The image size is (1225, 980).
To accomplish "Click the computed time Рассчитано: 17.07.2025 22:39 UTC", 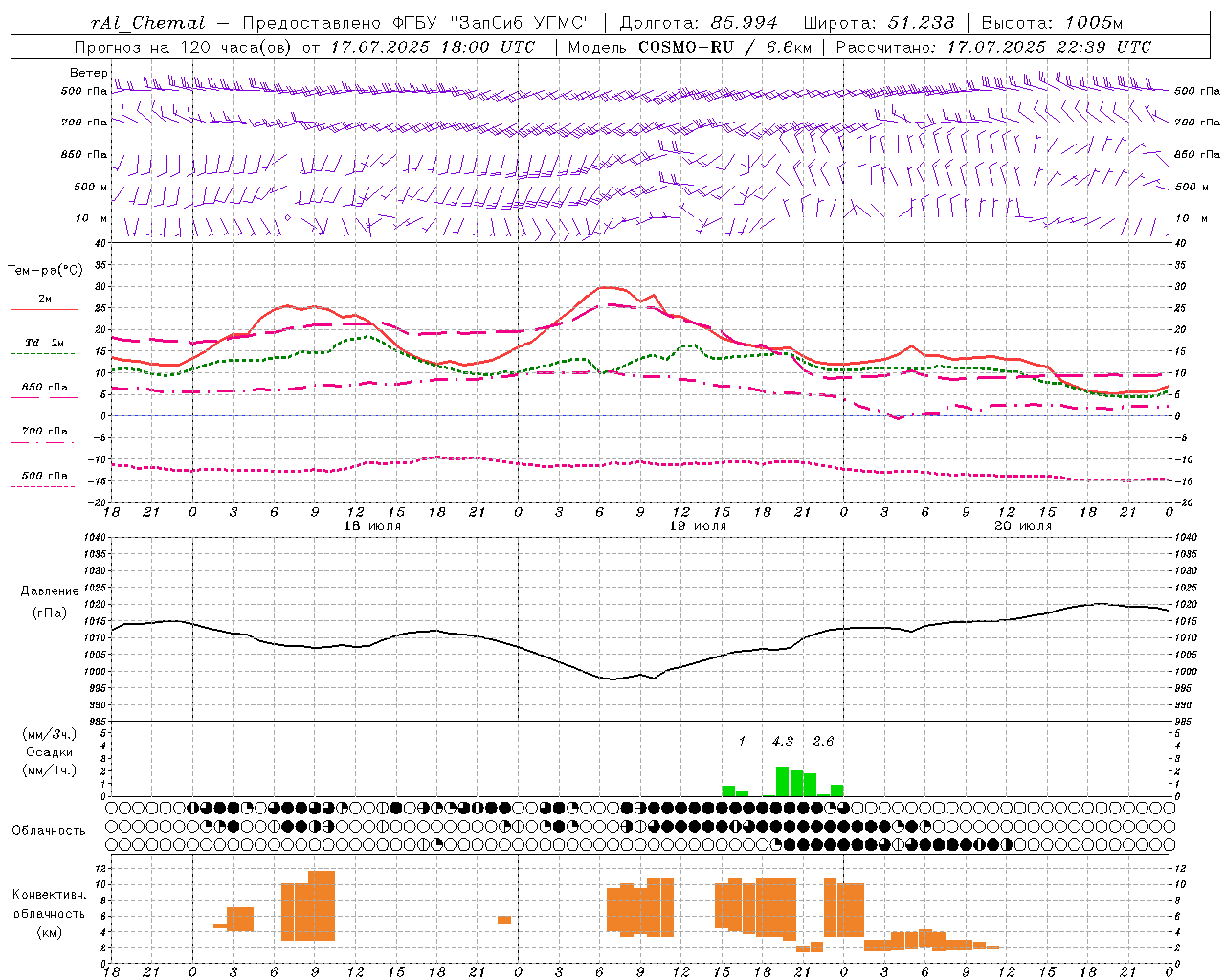I will click(x=993, y=47).
